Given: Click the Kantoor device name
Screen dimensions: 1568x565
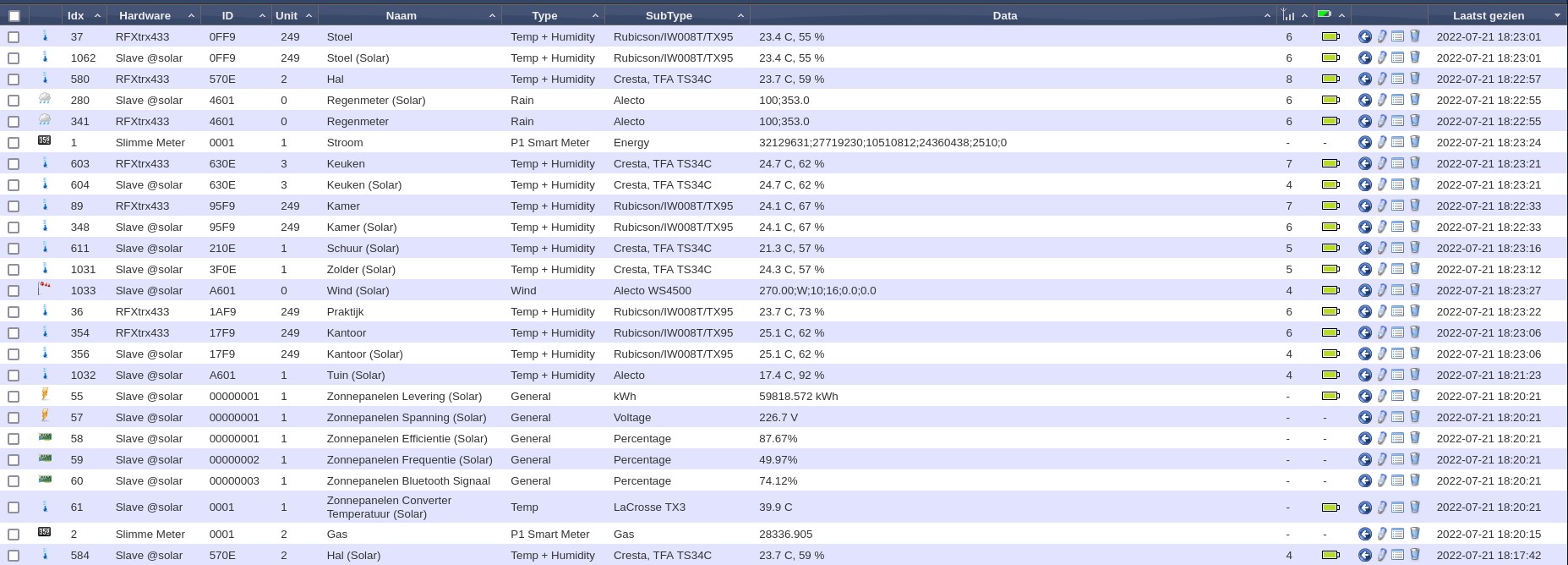Looking at the screenshot, I should point(347,333).
